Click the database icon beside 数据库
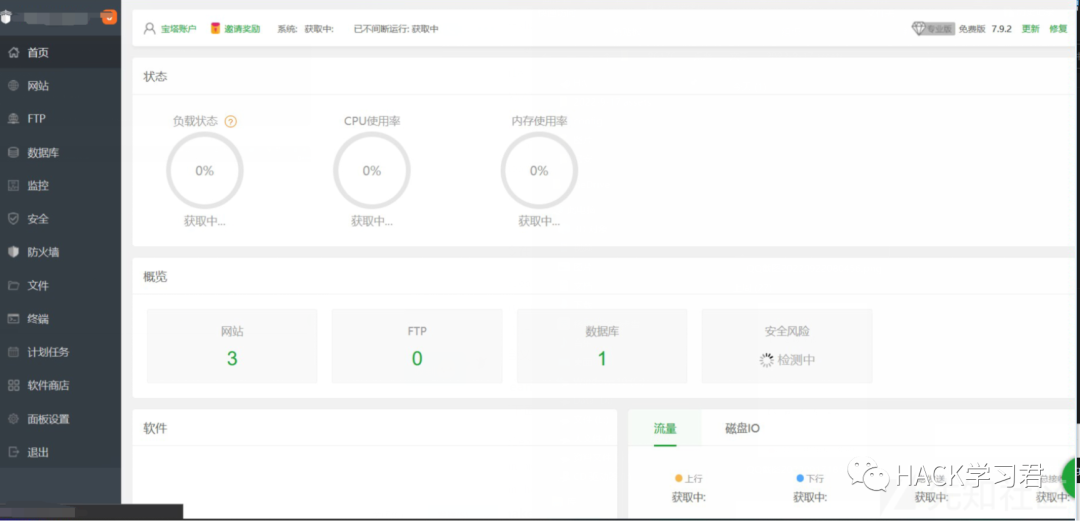Image resolution: width=1080 pixels, height=523 pixels. tap(13, 152)
